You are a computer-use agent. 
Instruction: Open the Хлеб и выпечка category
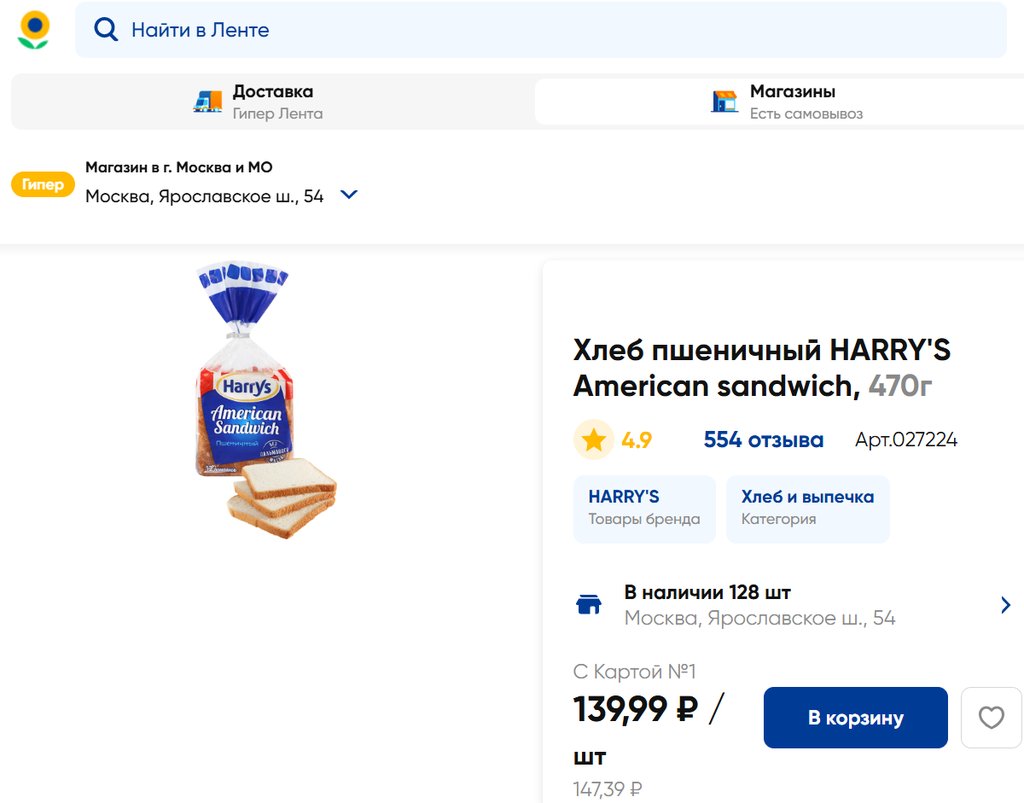[x=807, y=508]
